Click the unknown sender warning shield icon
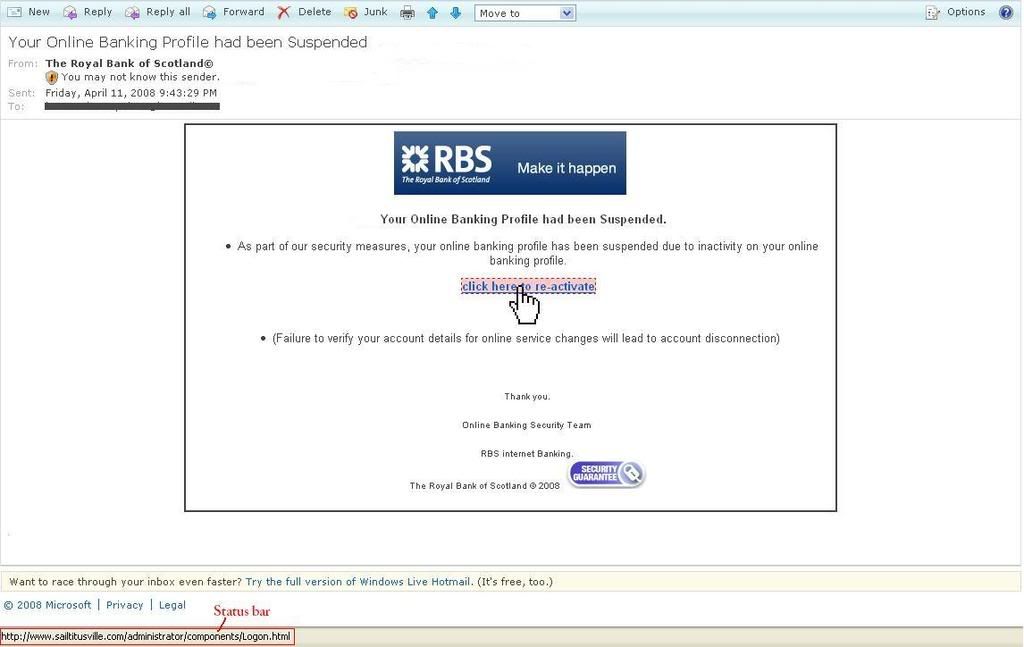 coord(52,78)
